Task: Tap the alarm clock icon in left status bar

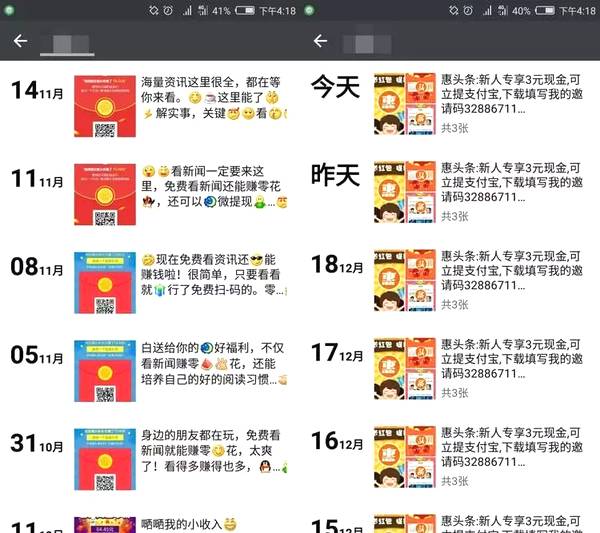Action: pos(168,11)
